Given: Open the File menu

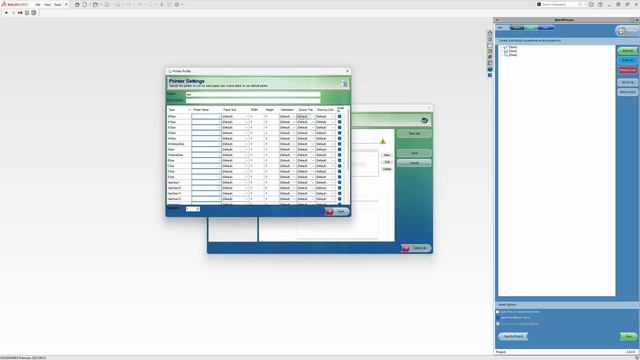Looking at the screenshot, I should coord(38,4).
